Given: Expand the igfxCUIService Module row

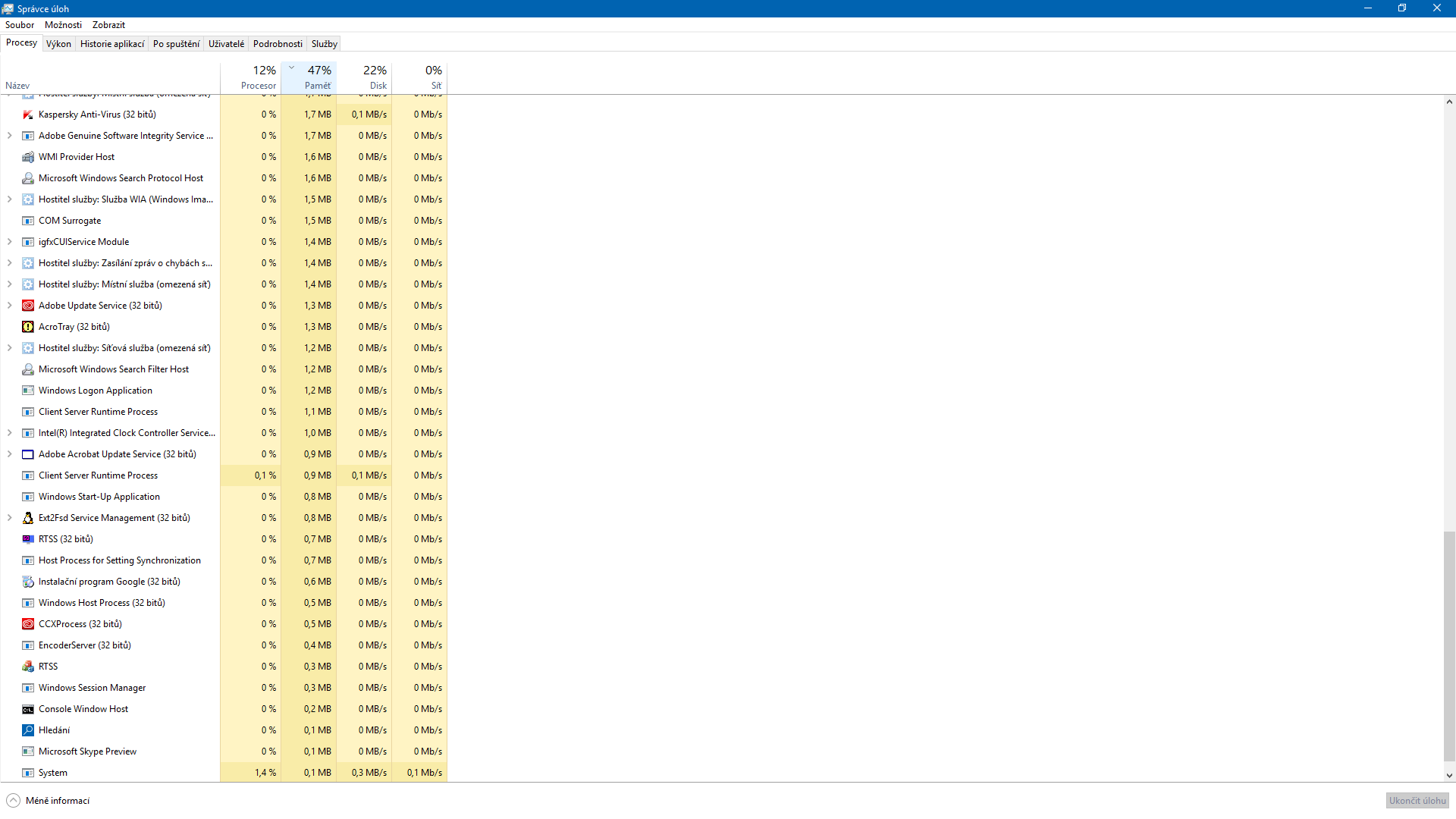Looking at the screenshot, I should (9, 242).
